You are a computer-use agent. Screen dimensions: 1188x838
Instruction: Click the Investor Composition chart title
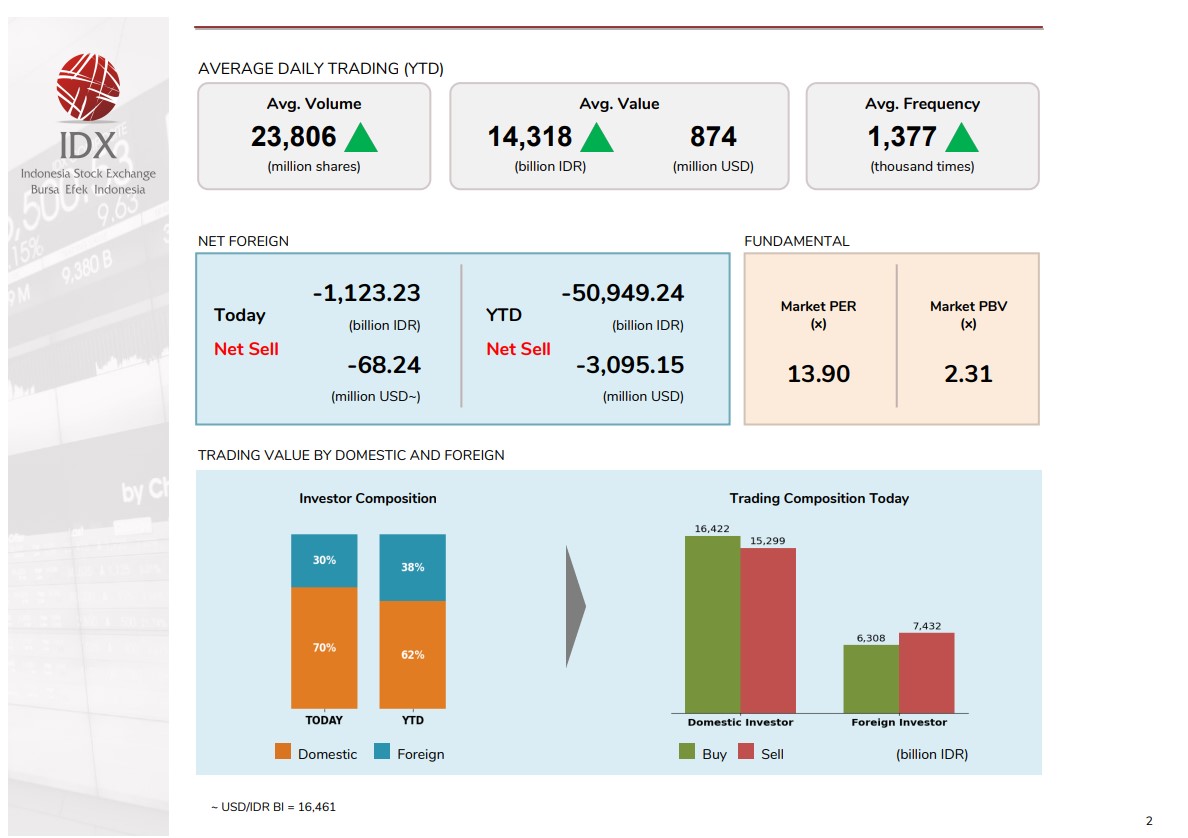click(x=367, y=499)
